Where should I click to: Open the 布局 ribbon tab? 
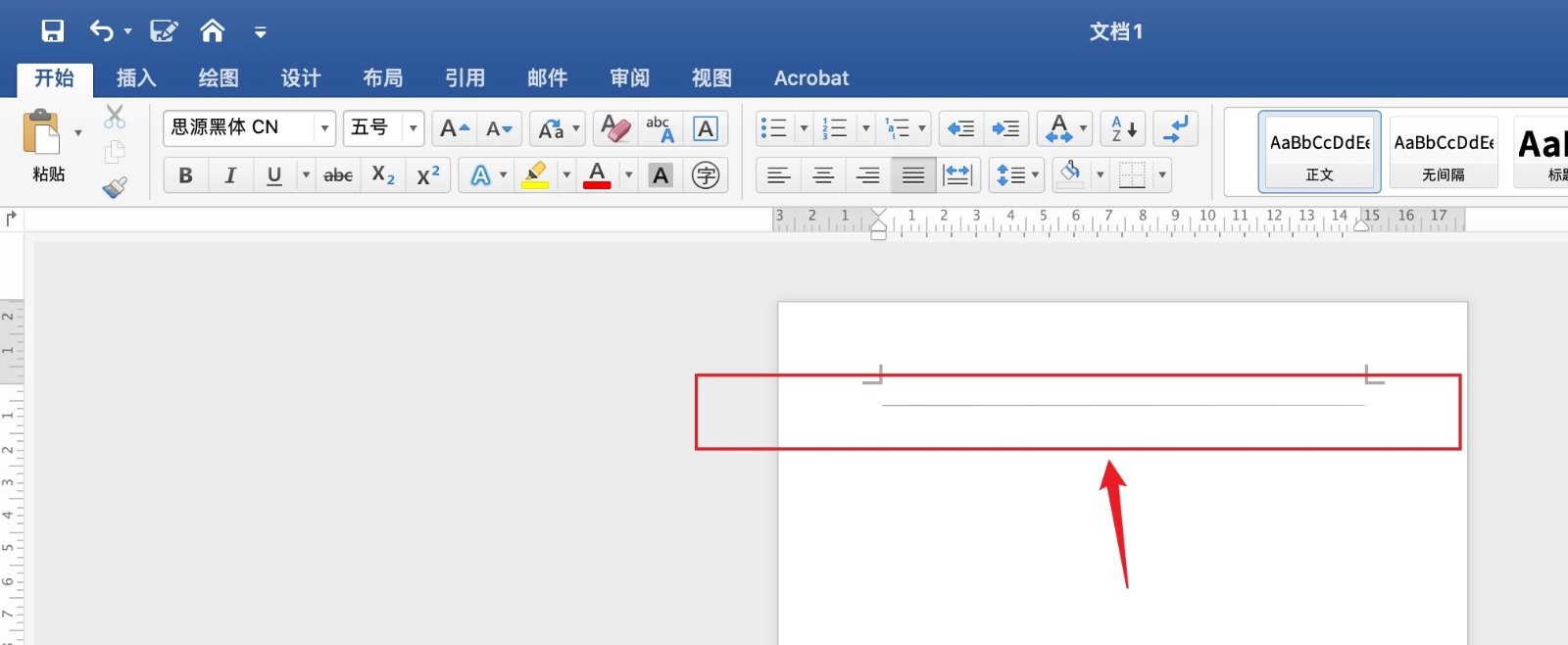tap(383, 78)
